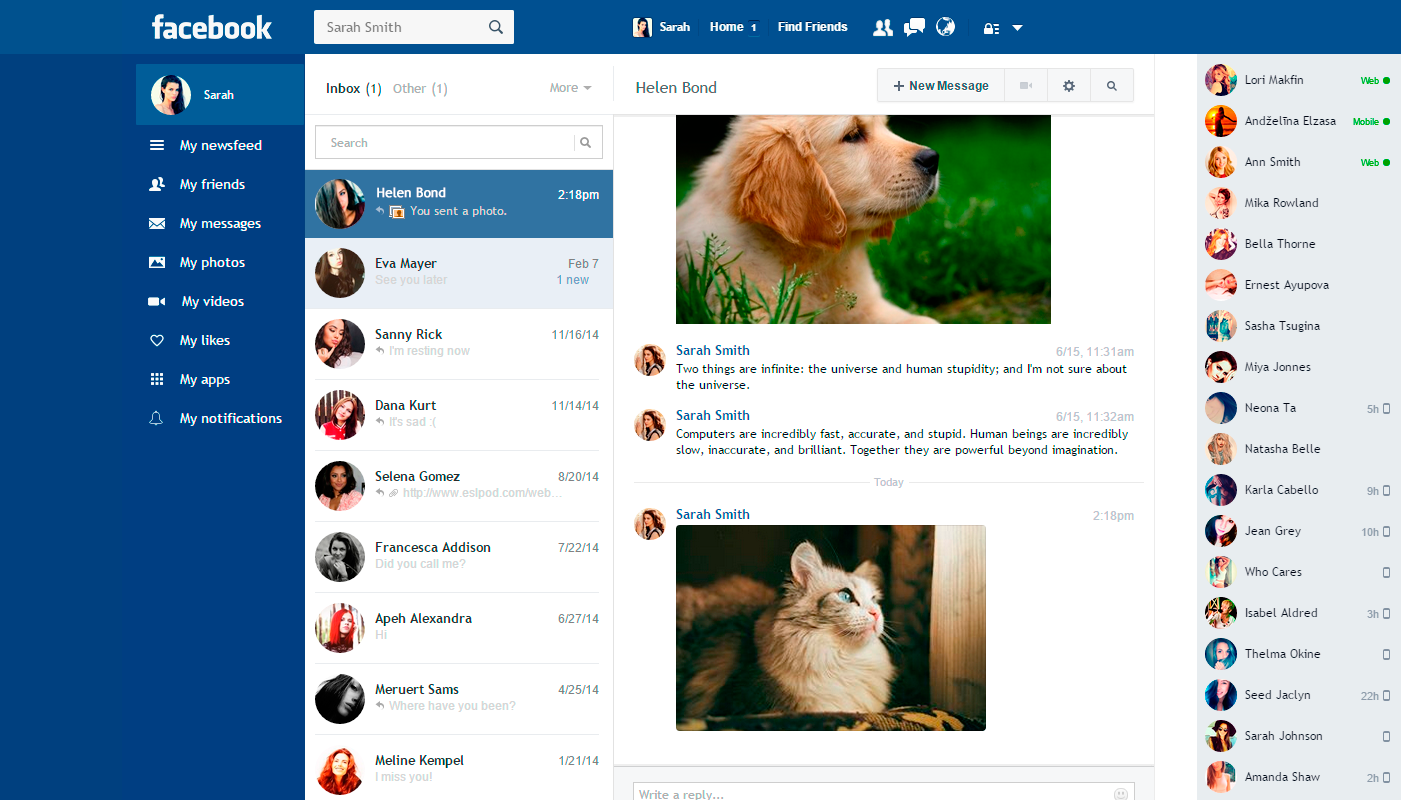Chat with Sasha Tsugina in contacts list
This screenshot has height=800, width=1401.
(x=1297, y=326)
